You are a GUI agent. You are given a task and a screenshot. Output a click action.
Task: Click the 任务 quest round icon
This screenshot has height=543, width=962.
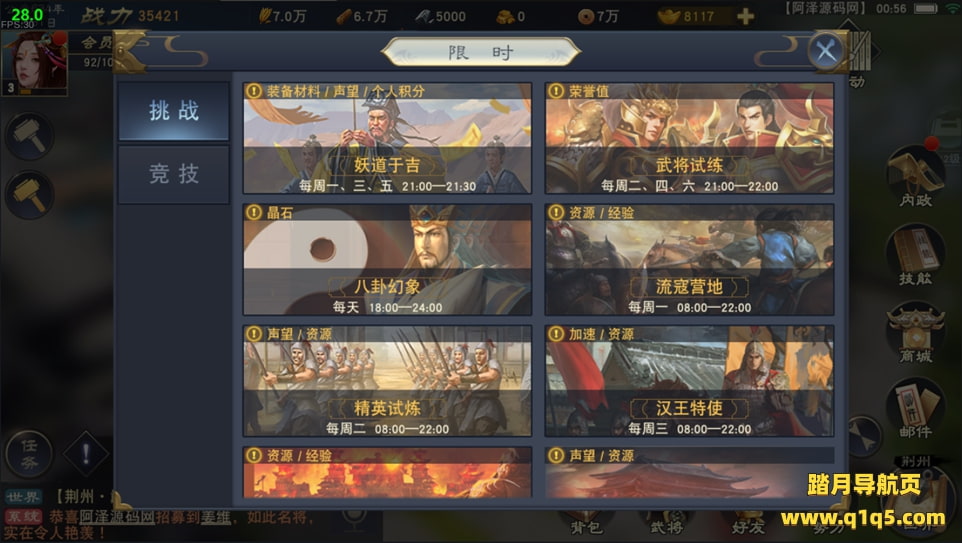point(29,454)
